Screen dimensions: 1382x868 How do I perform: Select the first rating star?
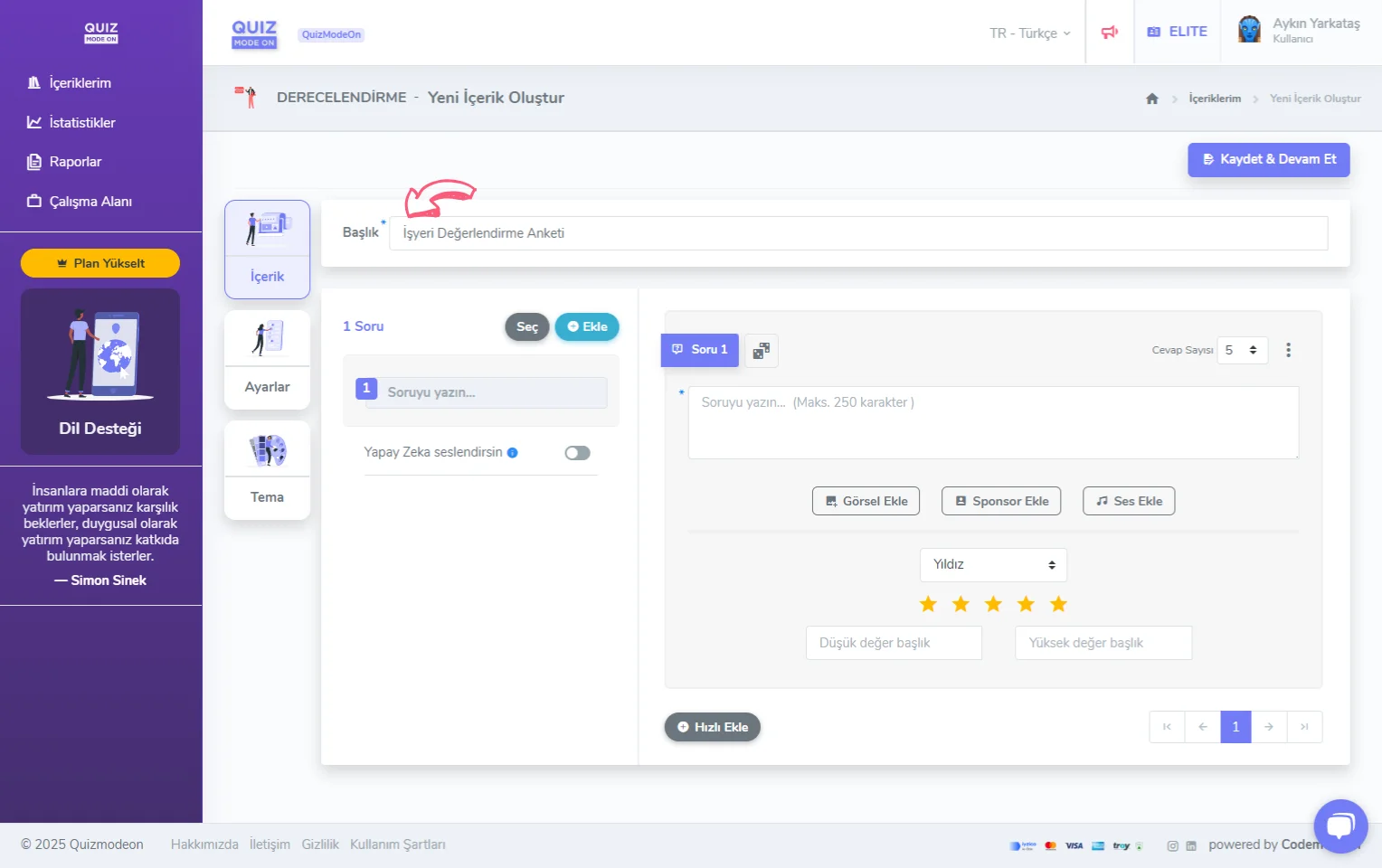tap(928, 604)
